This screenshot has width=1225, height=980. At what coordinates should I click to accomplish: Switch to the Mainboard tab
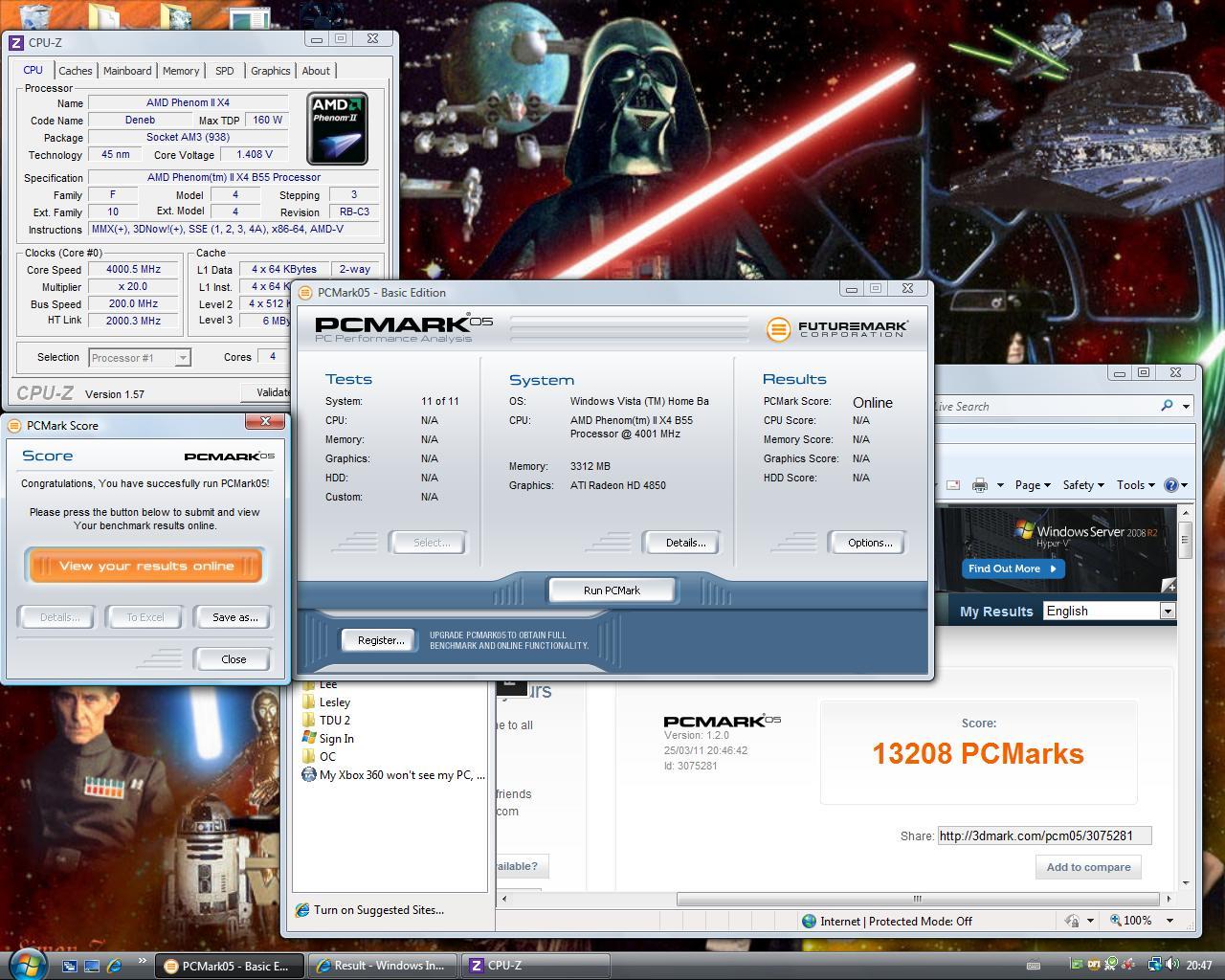(127, 71)
